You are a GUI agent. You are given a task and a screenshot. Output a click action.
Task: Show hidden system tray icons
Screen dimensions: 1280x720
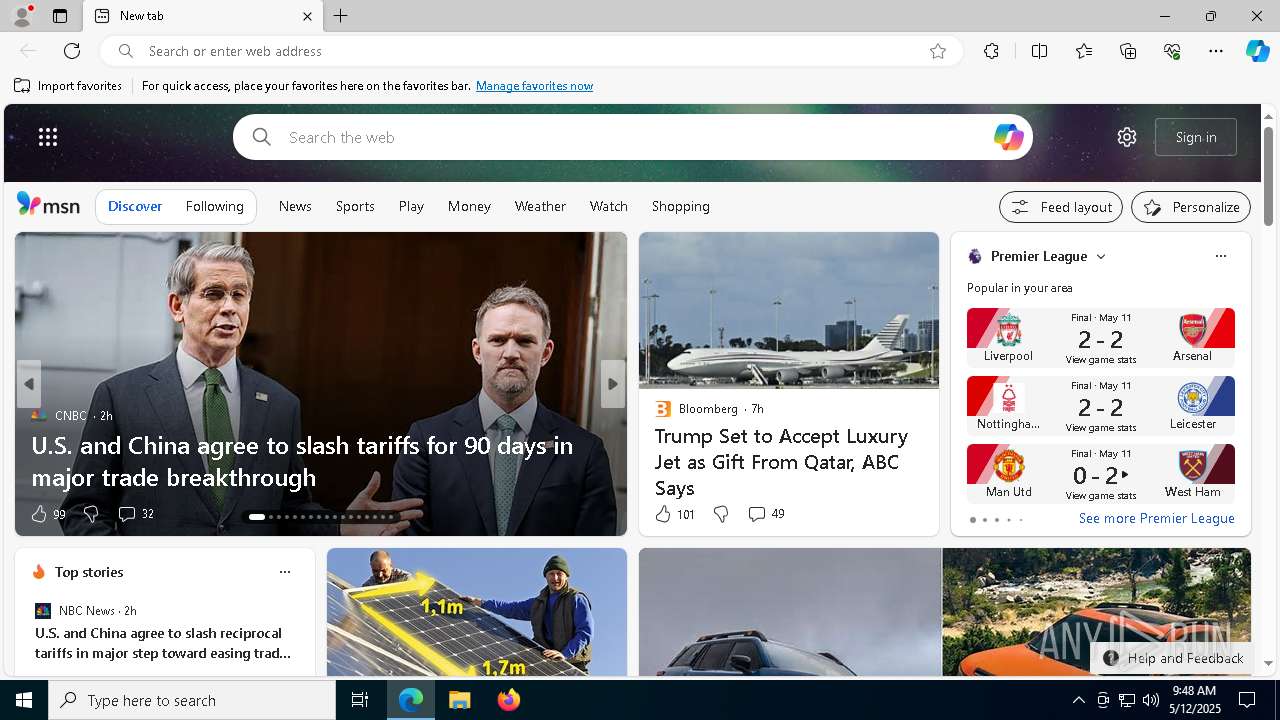click(x=1078, y=700)
